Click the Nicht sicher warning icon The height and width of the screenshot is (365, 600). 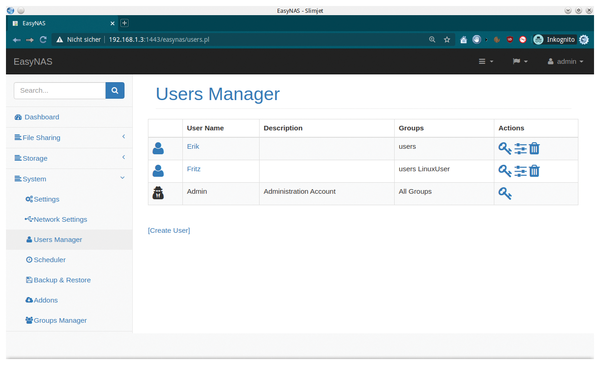click(x=59, y=39)
